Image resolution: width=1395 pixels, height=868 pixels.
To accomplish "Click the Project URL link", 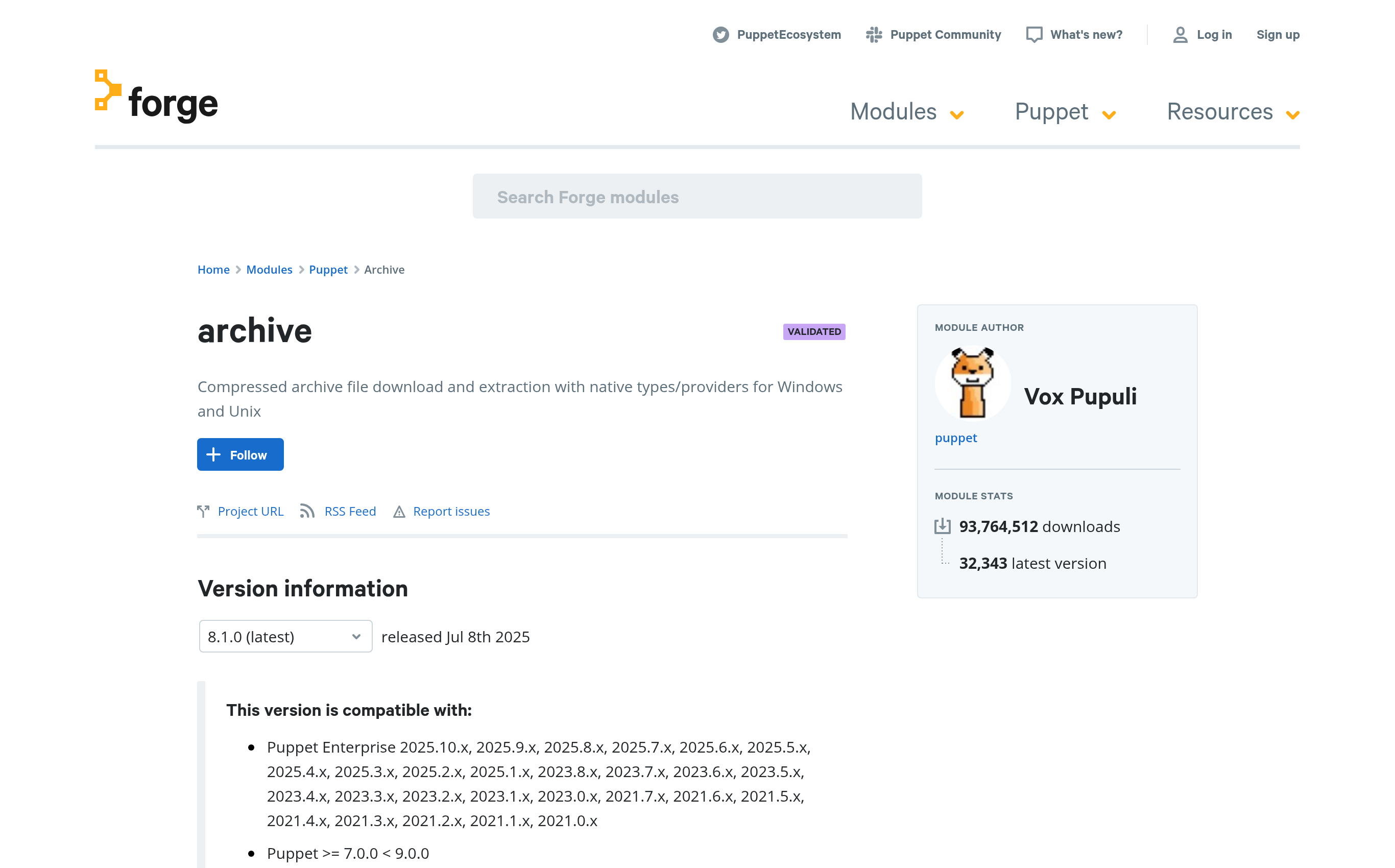I will (x=251, y=511).
